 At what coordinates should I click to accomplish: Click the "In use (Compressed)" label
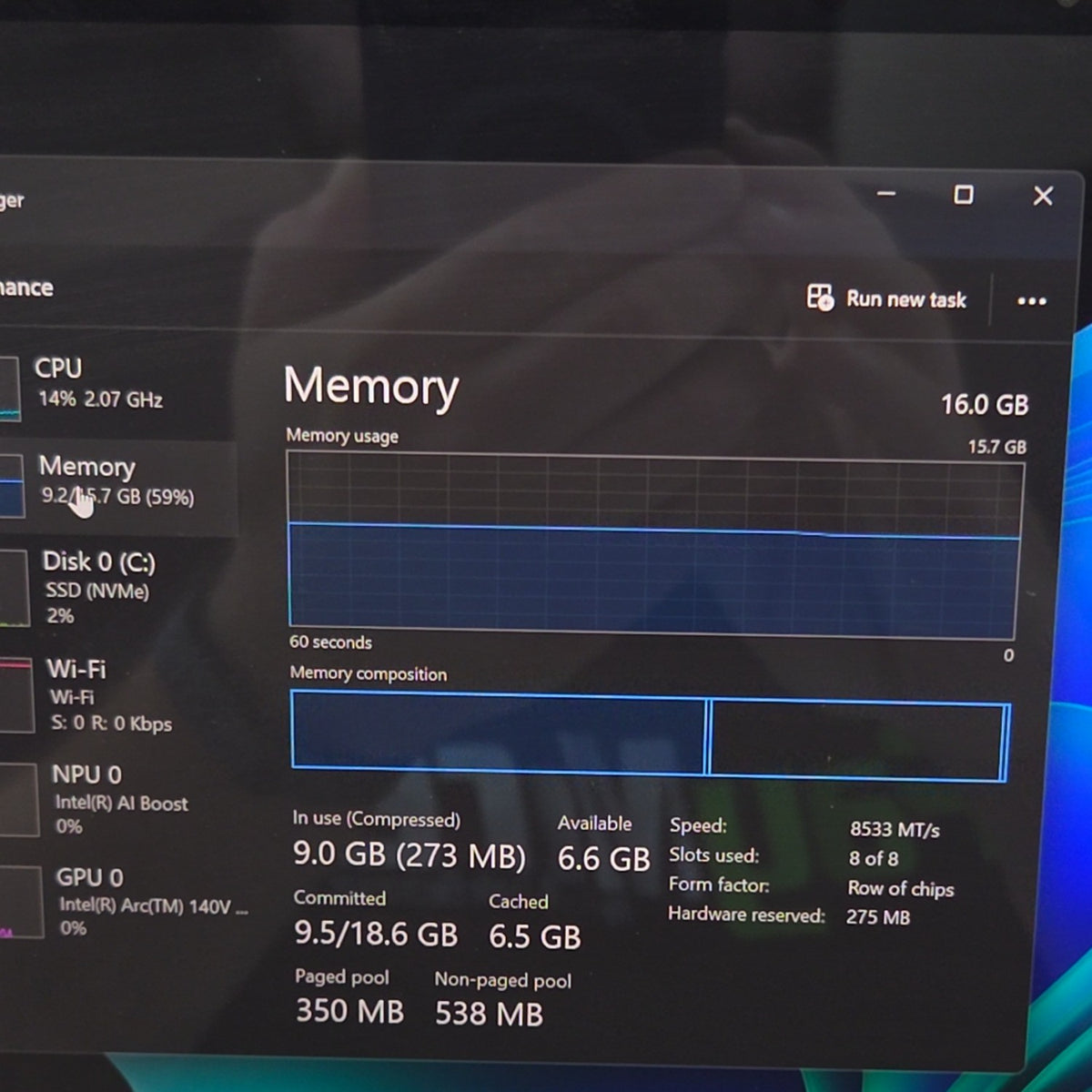coord(377,819)
